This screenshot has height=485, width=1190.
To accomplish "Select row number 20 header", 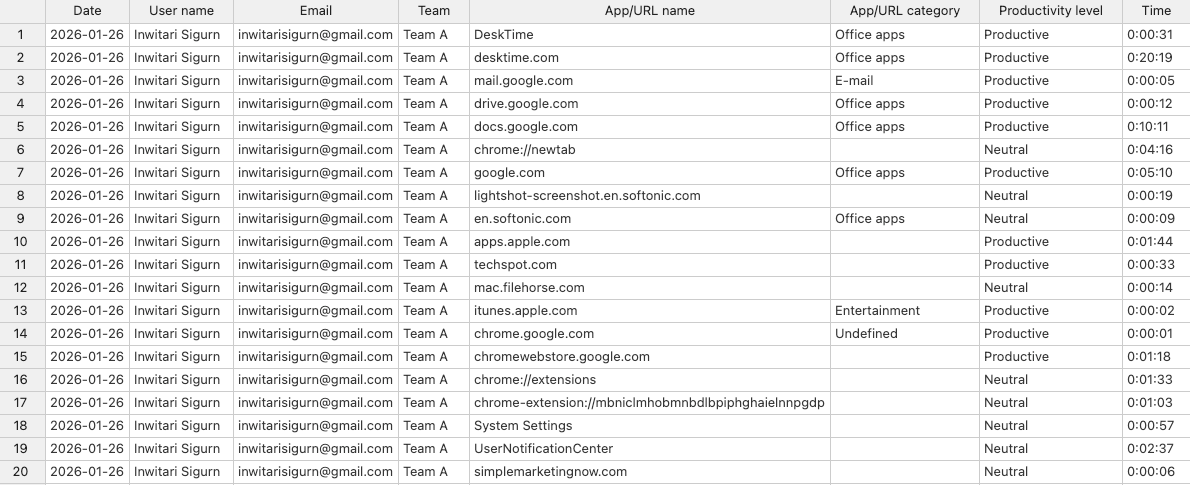I will coord(23,472).
